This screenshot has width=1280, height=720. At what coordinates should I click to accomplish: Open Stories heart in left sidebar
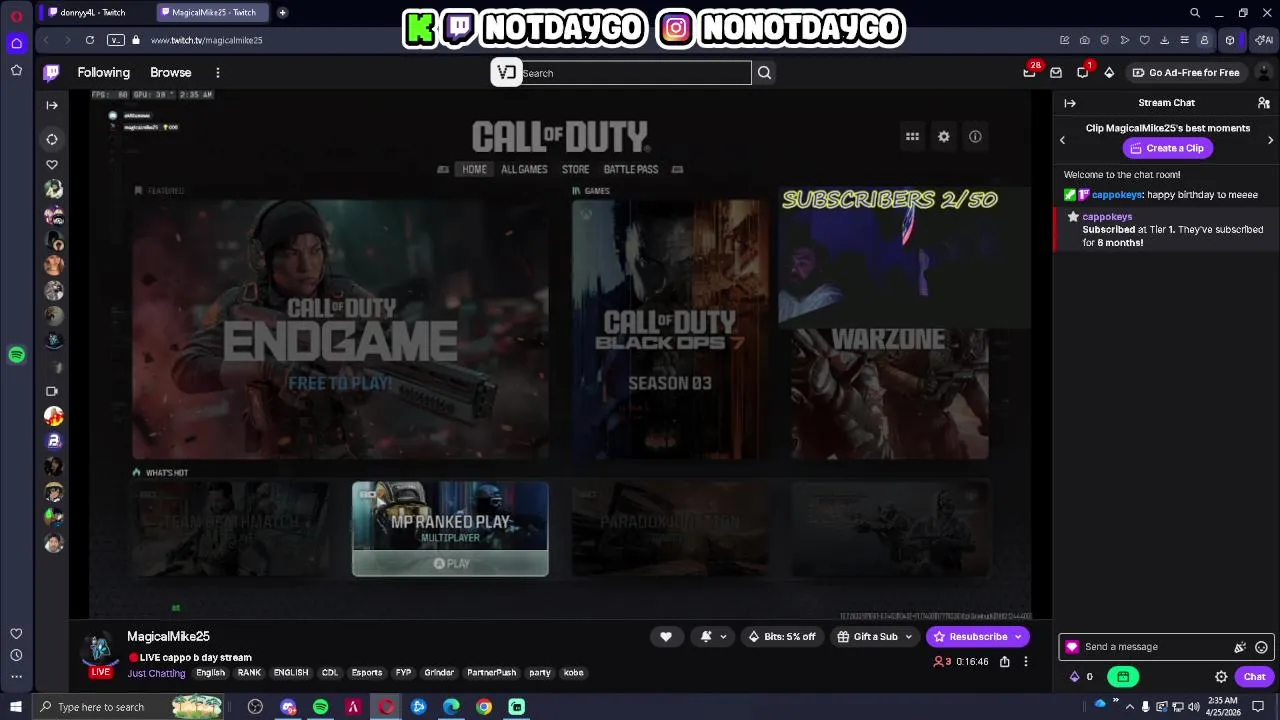52,165
